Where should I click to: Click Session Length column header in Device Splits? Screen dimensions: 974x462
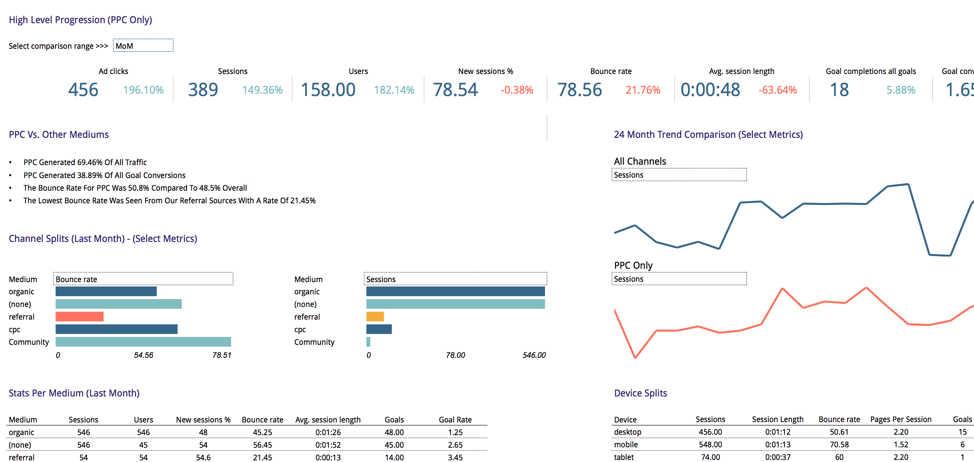(777, 420)
